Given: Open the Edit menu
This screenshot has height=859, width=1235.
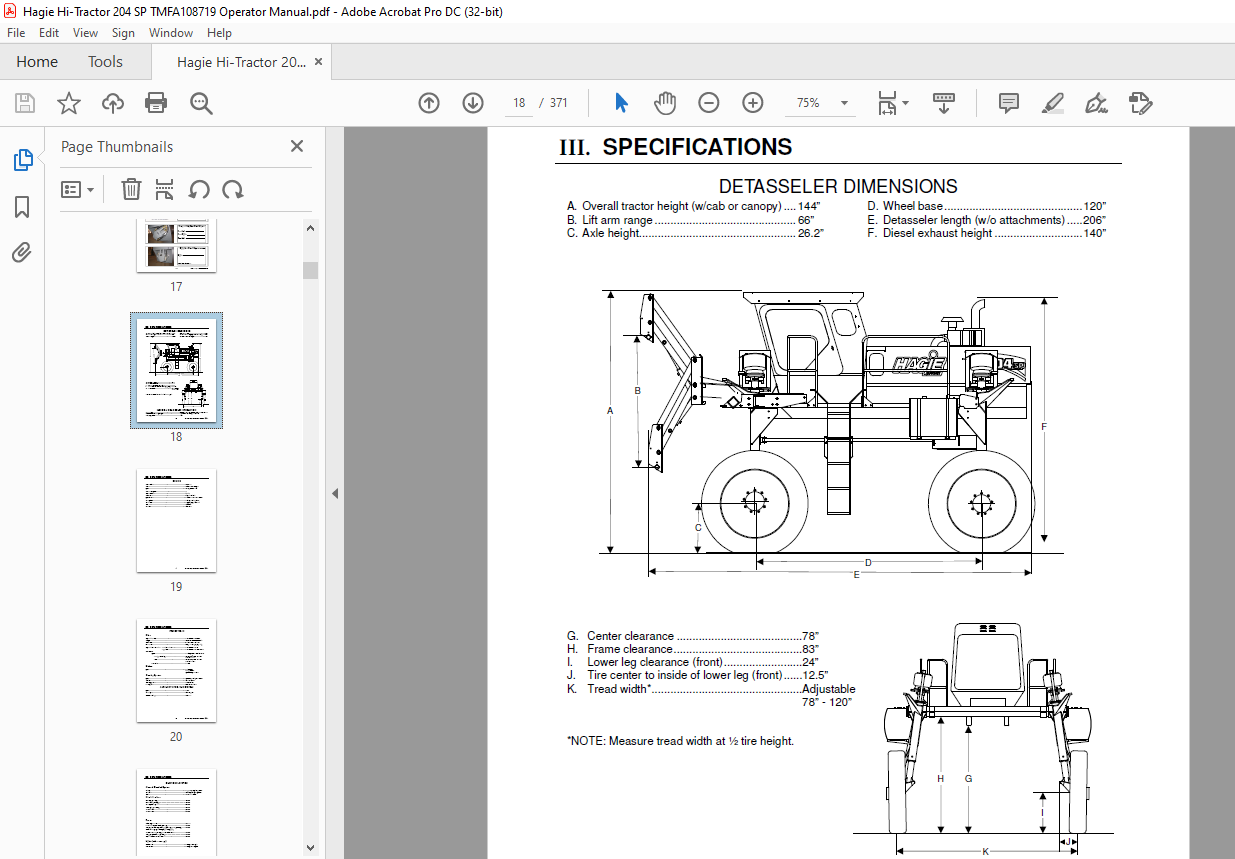Looking at the screenshot, I should pyautogui.click(x=49, y=33).
